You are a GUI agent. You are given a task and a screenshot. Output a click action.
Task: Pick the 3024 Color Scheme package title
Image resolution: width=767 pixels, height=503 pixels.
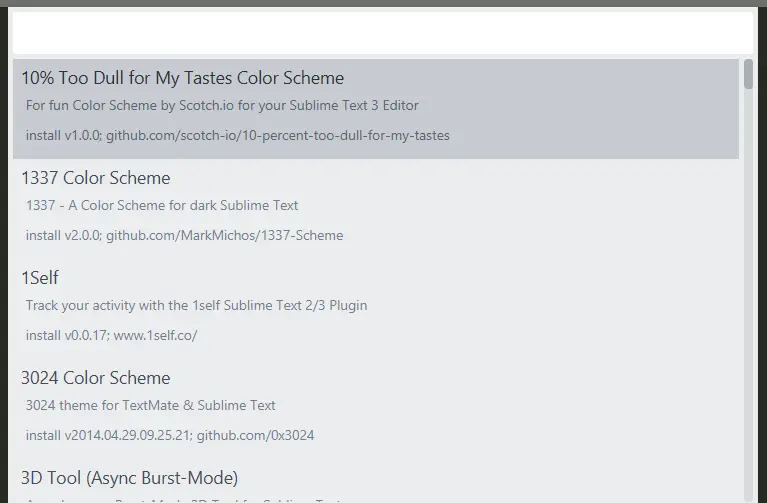pos(96,378)
